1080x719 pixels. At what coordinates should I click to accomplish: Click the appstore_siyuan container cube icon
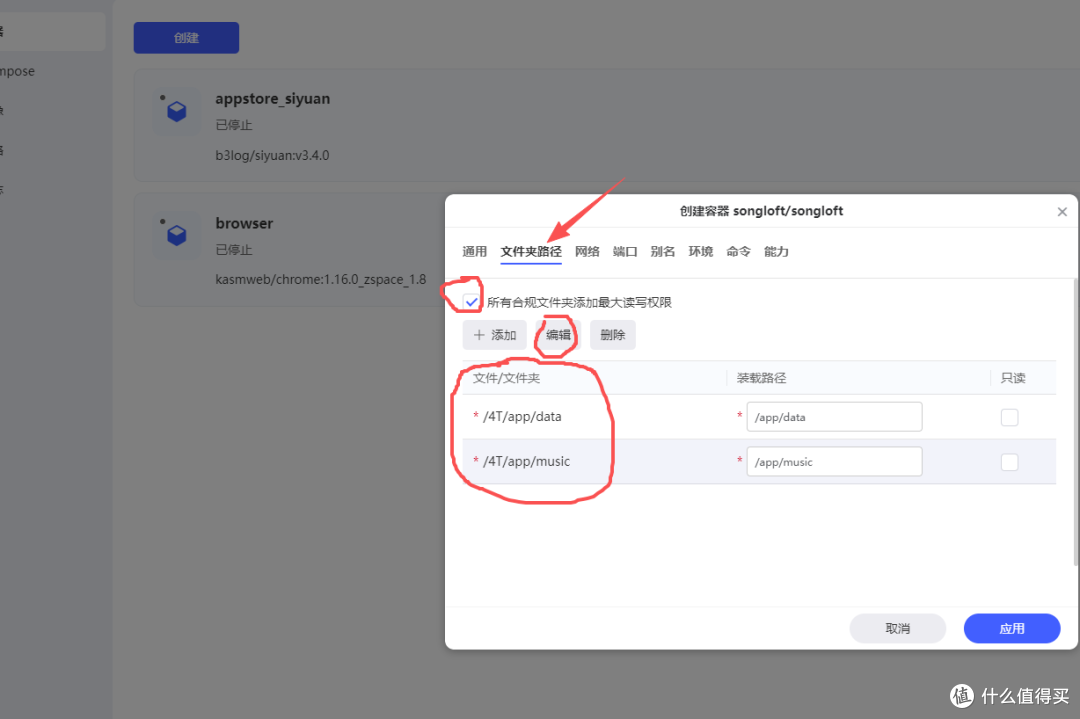click(177, 111)
